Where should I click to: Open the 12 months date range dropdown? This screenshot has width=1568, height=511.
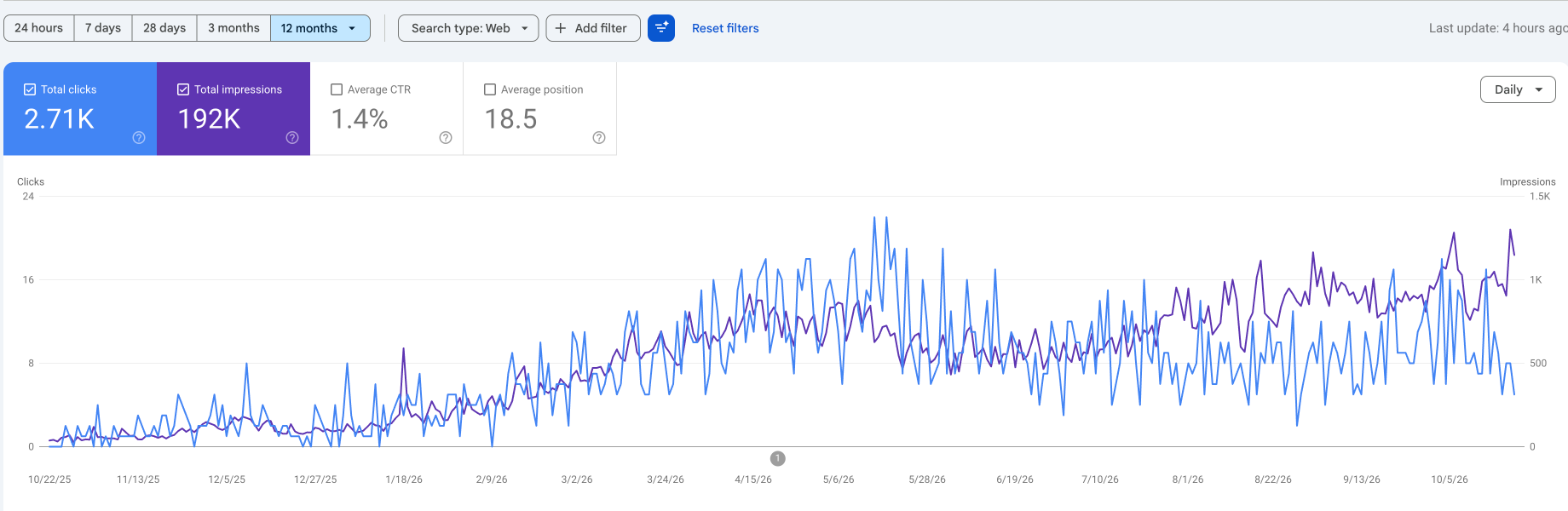click(320, 28)
